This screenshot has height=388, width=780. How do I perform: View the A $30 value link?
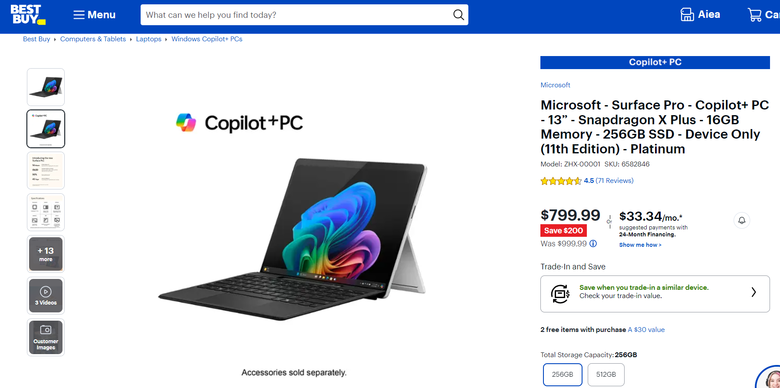[x=646, y=330]
